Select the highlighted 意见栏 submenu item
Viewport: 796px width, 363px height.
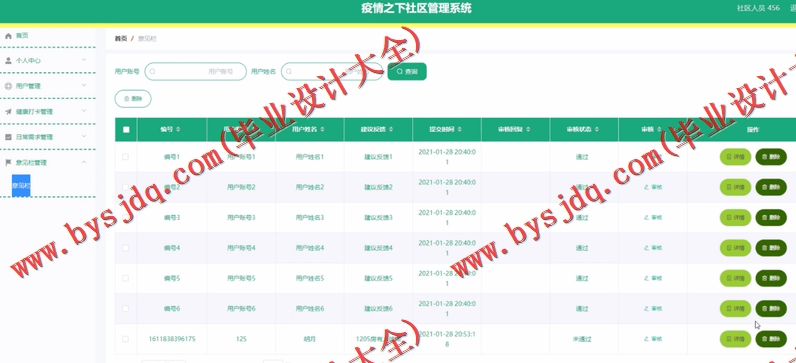pyautogui.click(x=21, y=186)
